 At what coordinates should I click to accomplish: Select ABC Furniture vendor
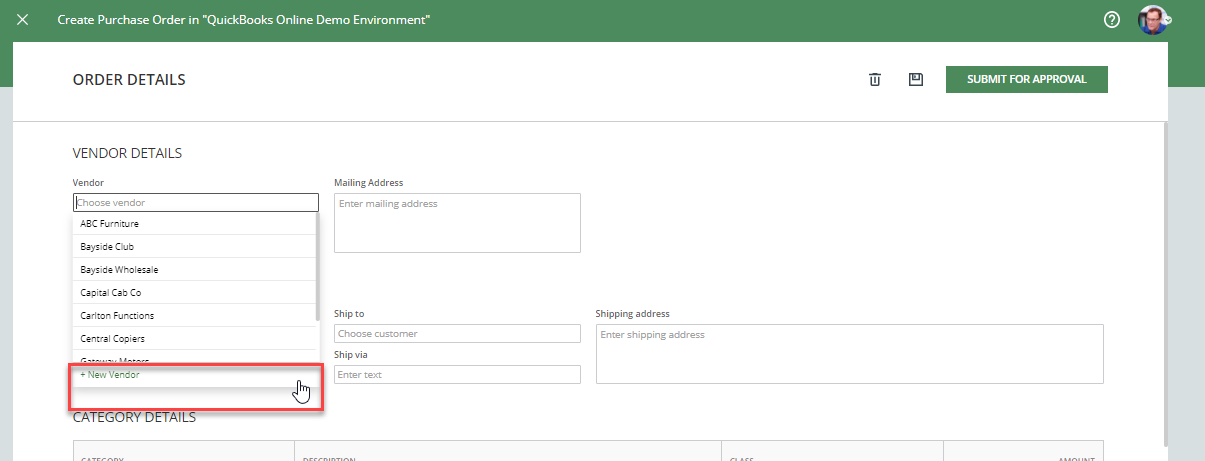(195, 224)
